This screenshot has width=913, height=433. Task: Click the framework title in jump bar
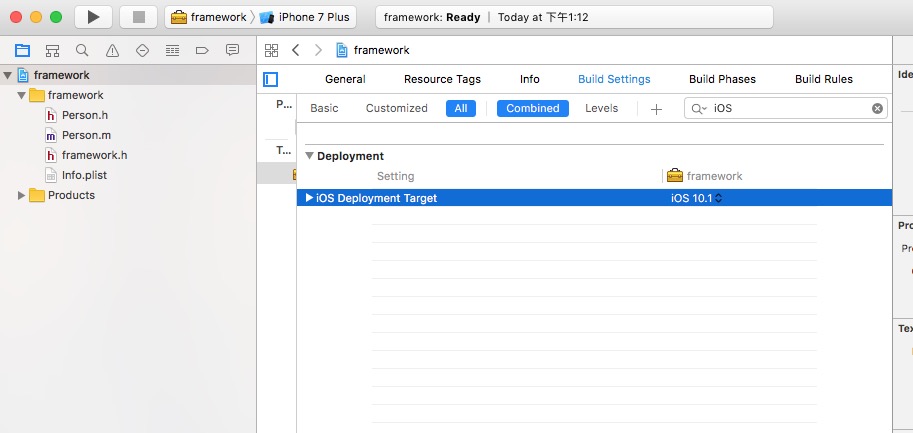381,50
